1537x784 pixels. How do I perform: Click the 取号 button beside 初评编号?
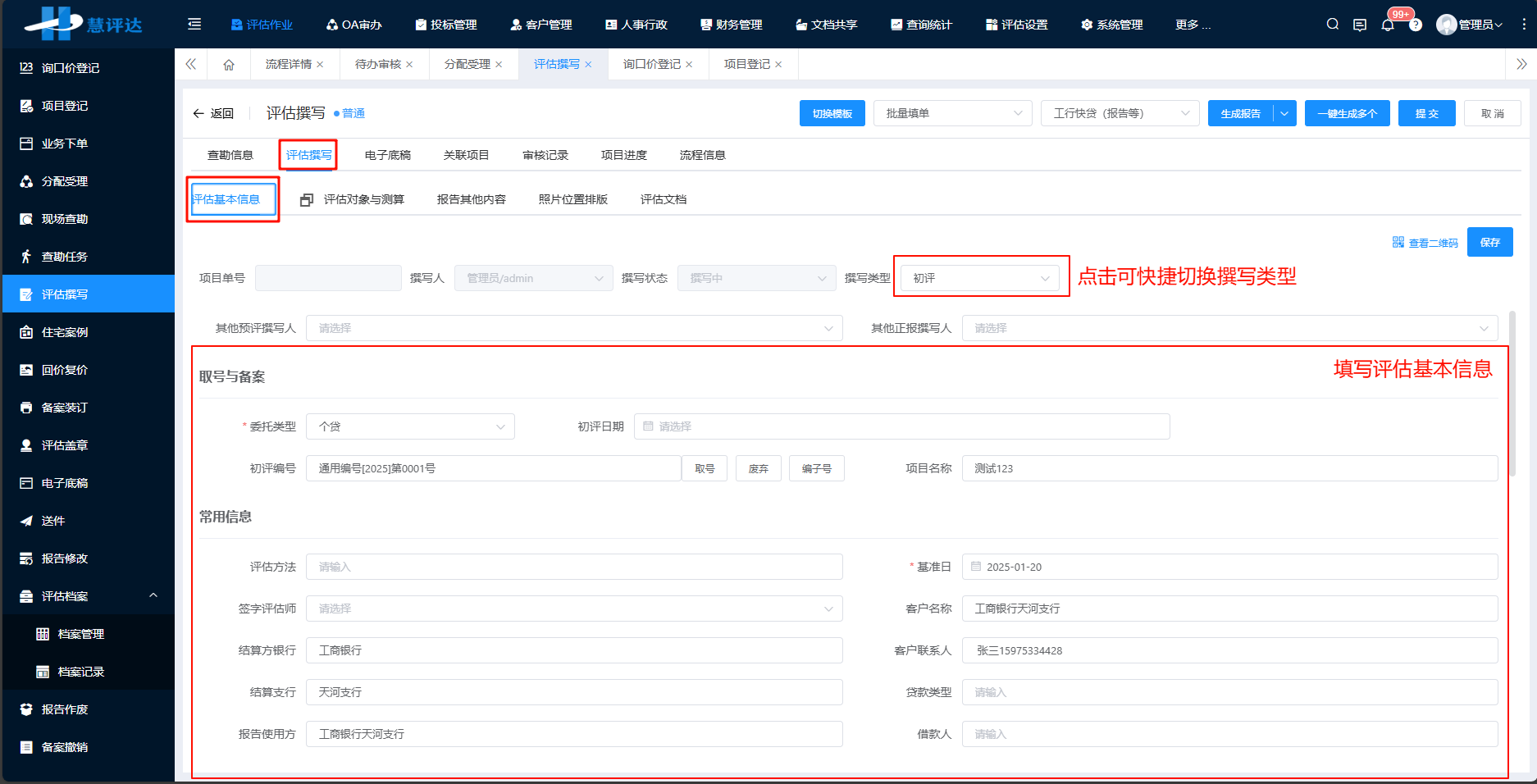[705, 468]
